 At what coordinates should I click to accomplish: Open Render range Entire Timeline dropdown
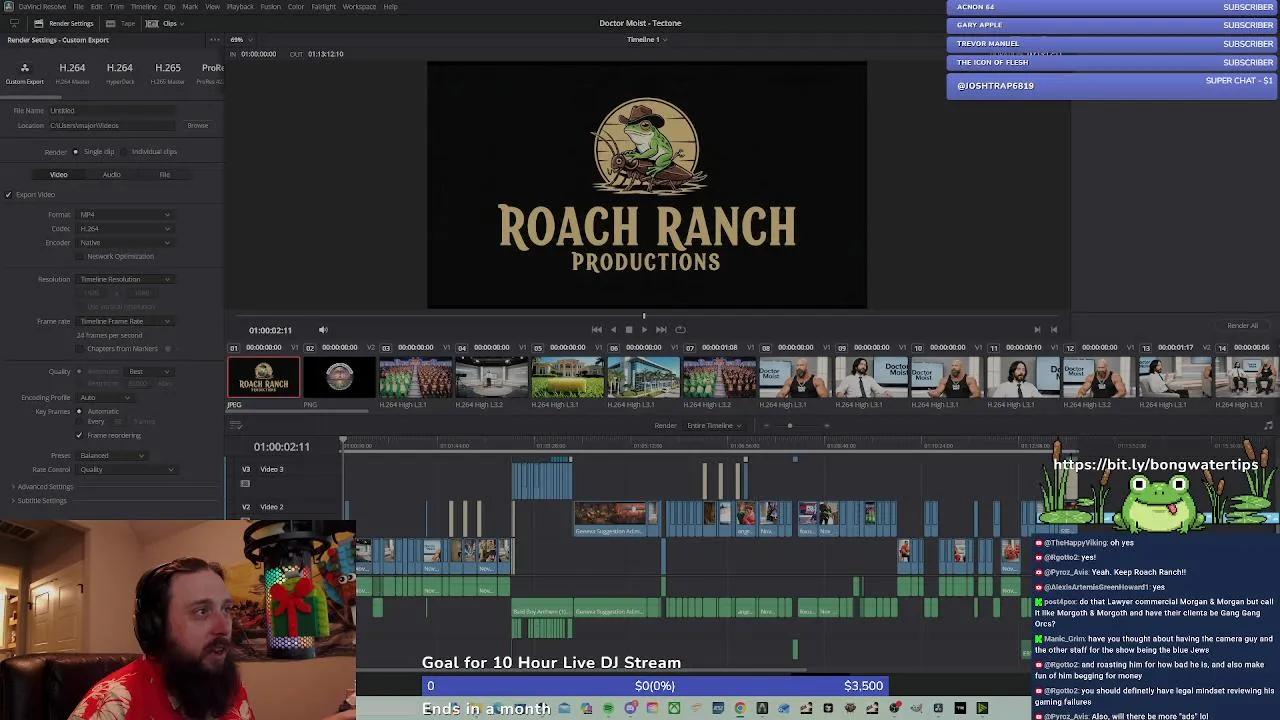[714, 426]
